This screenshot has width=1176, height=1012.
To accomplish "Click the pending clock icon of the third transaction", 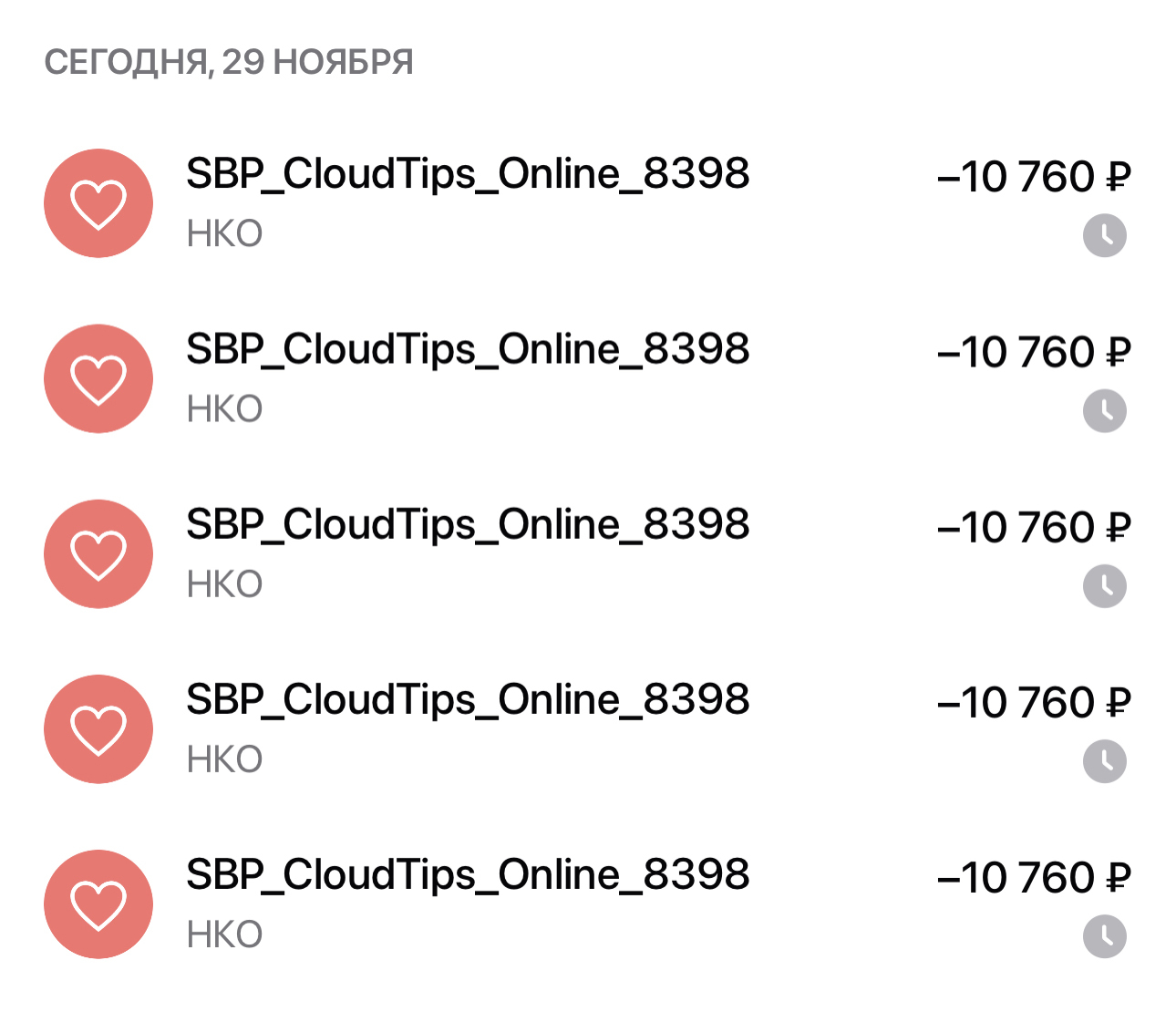I will point(1104,586).
